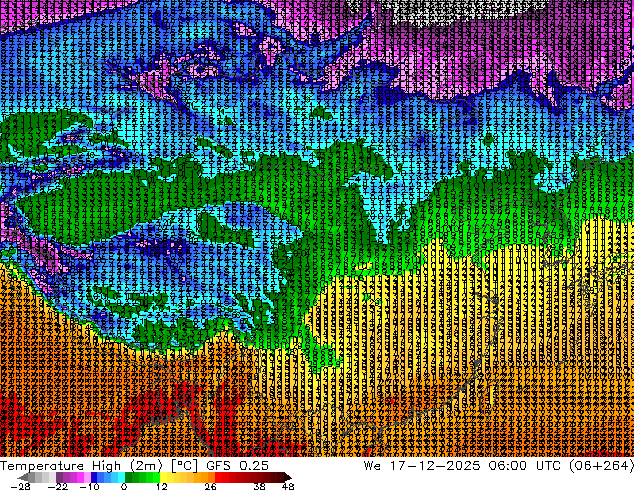
Task: Click the bright yellow legend swatch above 12
Action: pos(163,477)
